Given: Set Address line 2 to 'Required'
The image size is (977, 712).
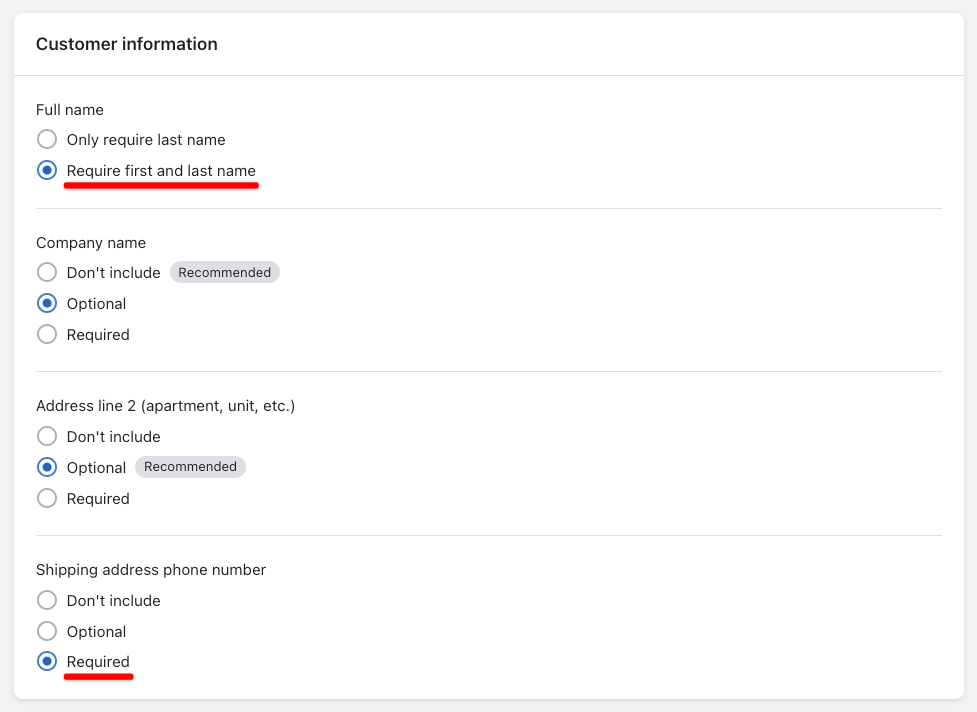Looking at the screenshot, I should [47, 498].
